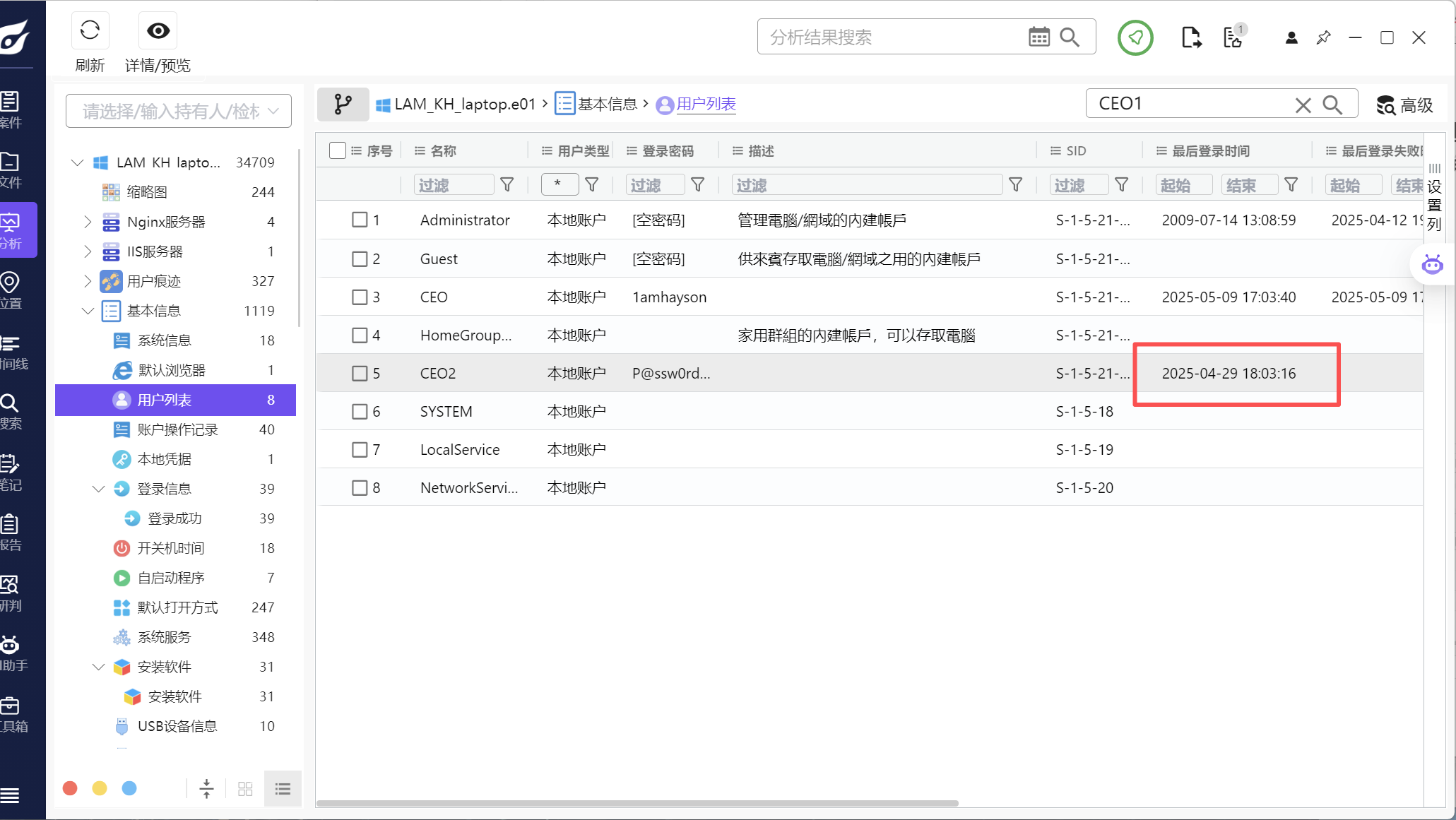Viewport: 1456px width, 820px height.
Task: Select 开关机时间 in the tree
Action: pos(170,548)
